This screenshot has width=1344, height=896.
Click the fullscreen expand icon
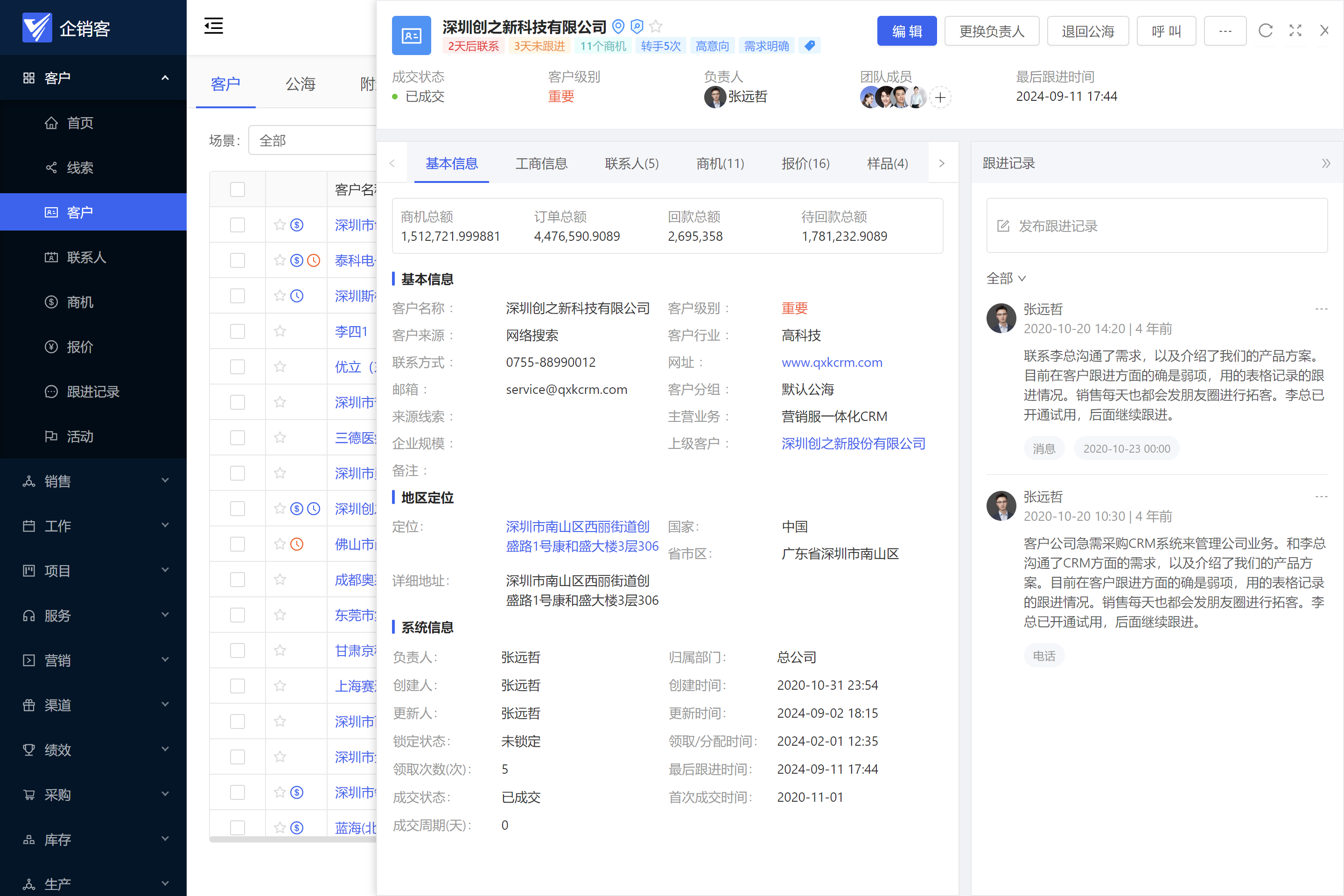pyautogui.click(x=1295, y=30)
